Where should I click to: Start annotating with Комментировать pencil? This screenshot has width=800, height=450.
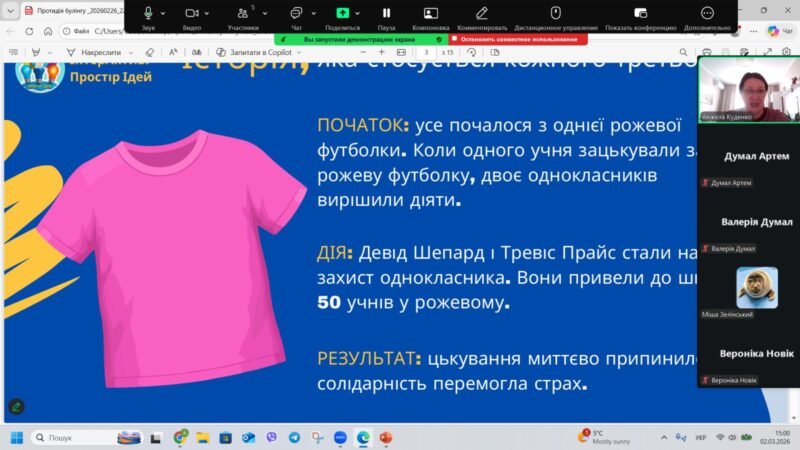tap(482, 14)
